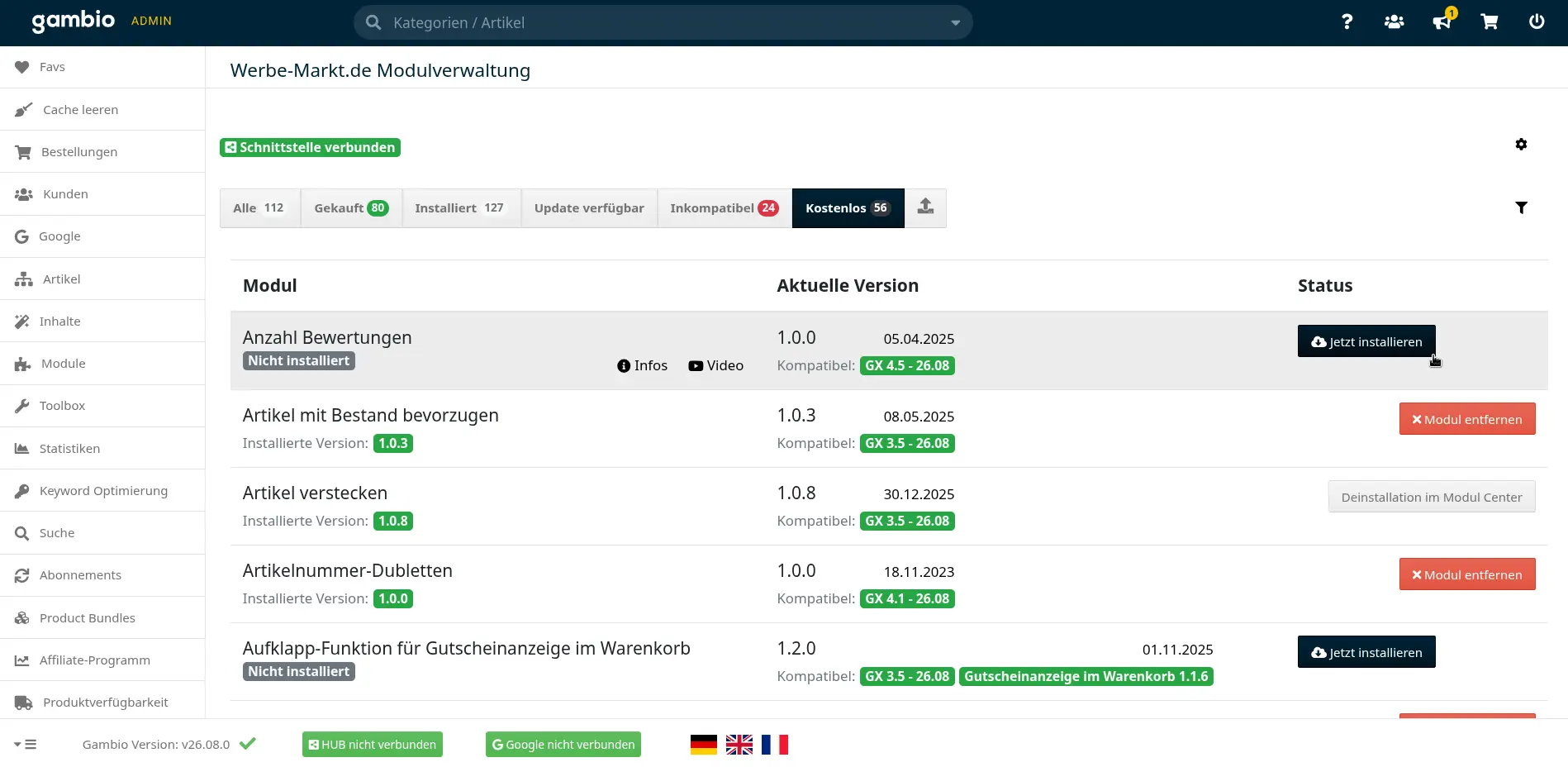This screenshot has width=1568, height=767.
Task: Open the upload module tab icon
Action: pos(925,207)
